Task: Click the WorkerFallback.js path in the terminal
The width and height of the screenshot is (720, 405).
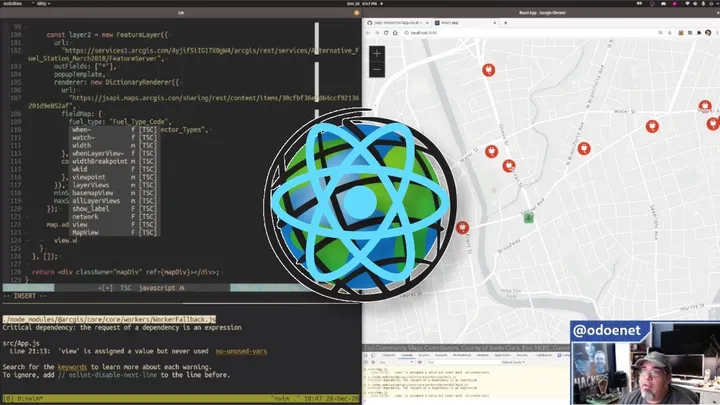Action: click(x=109, y=319)
